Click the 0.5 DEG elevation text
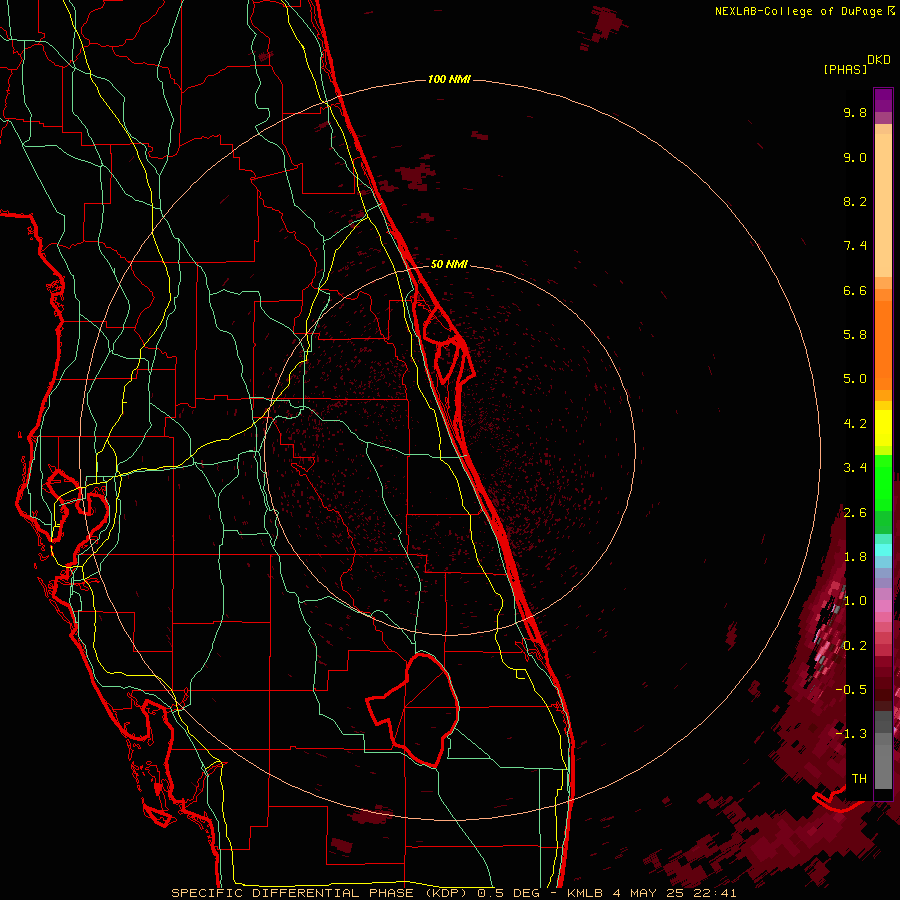The width and height of the screenshot is (900, 900). [508, 893]
